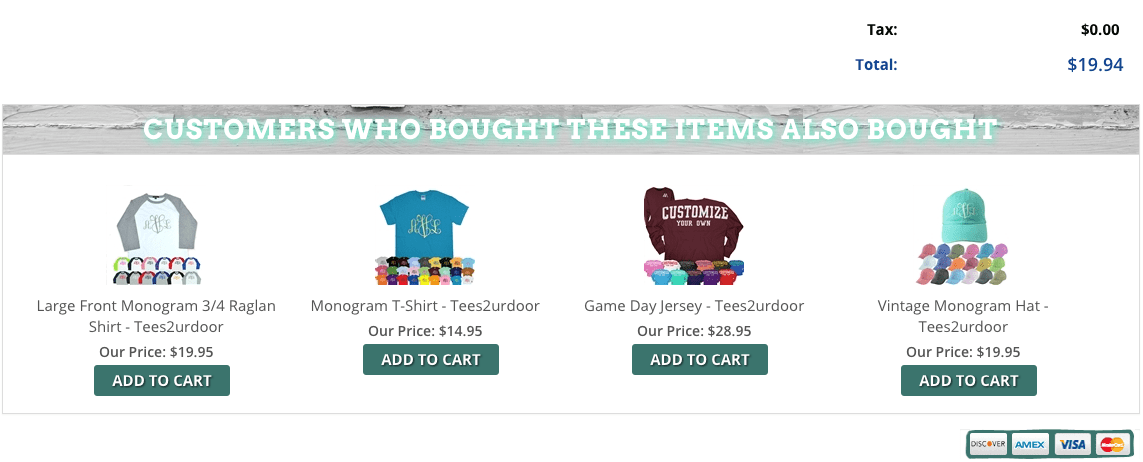Click the VISA card payment icon
The width and height of the screenshot is (1143, 462).
(x=1072, y=444)
